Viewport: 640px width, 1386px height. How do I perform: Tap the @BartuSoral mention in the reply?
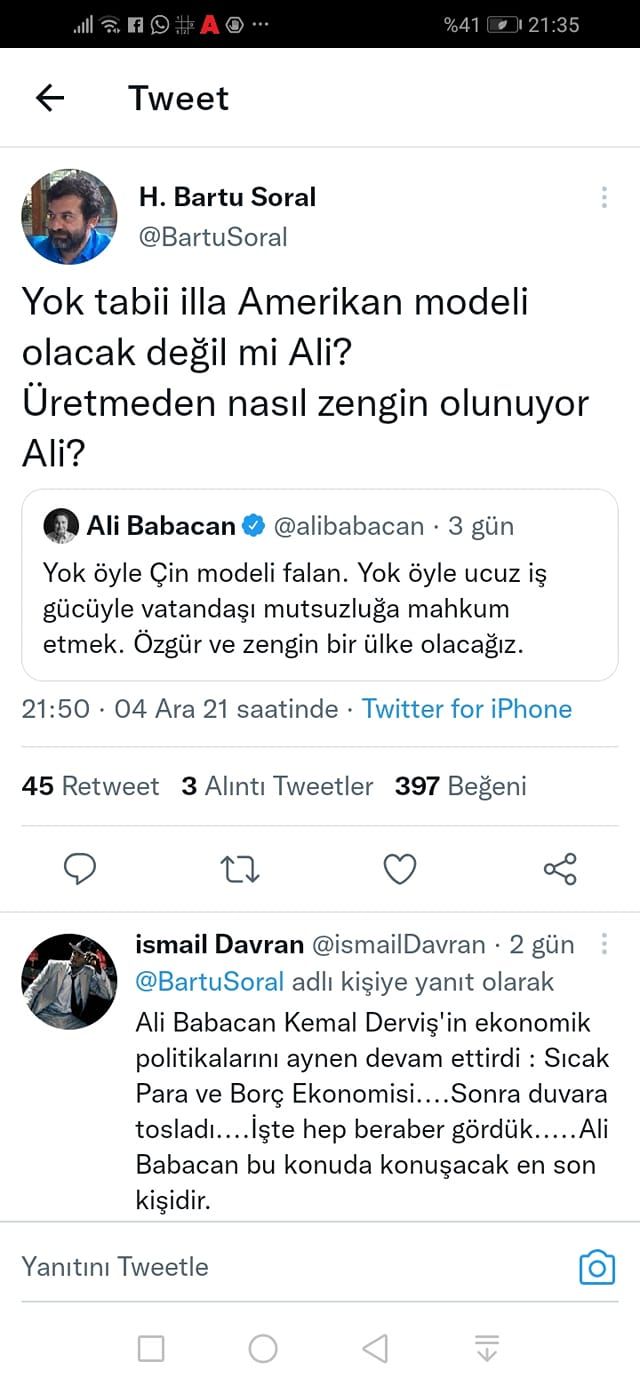(210, 982)
